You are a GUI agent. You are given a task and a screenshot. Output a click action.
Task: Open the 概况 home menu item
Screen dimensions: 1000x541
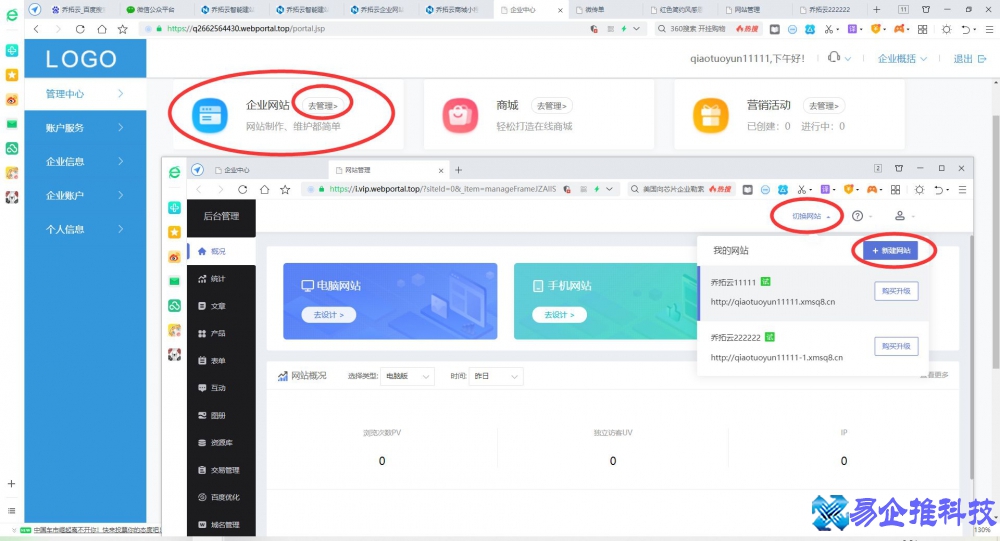[221, 251]
